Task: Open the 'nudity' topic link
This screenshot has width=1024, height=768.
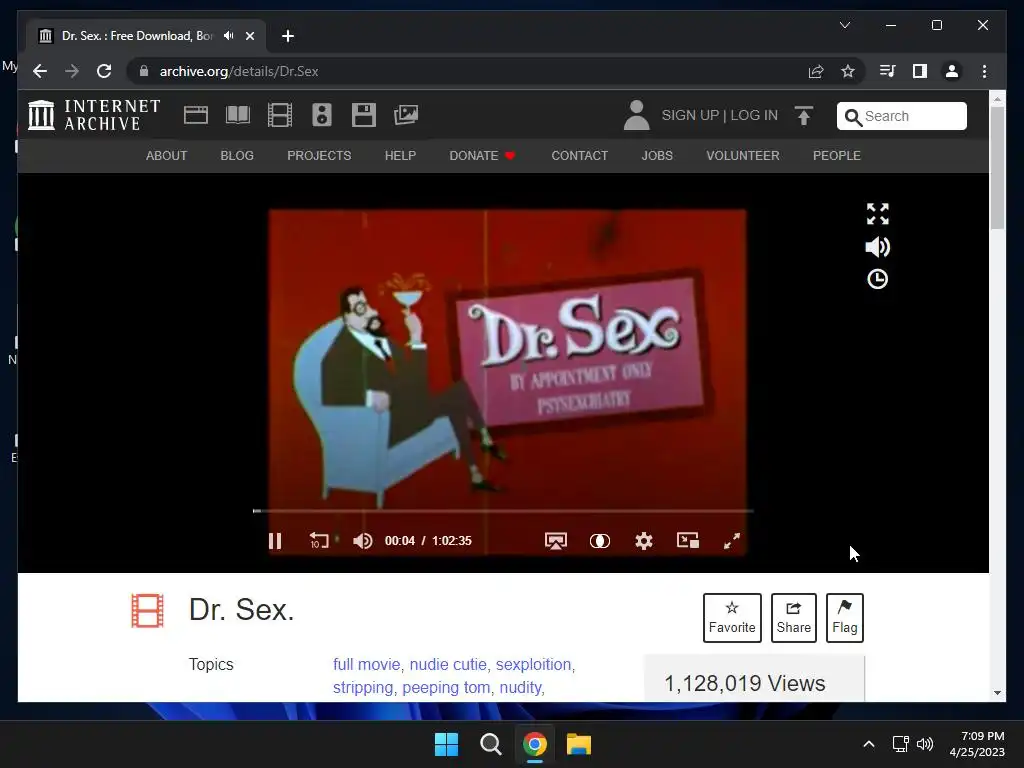Action: coord(520,688)
